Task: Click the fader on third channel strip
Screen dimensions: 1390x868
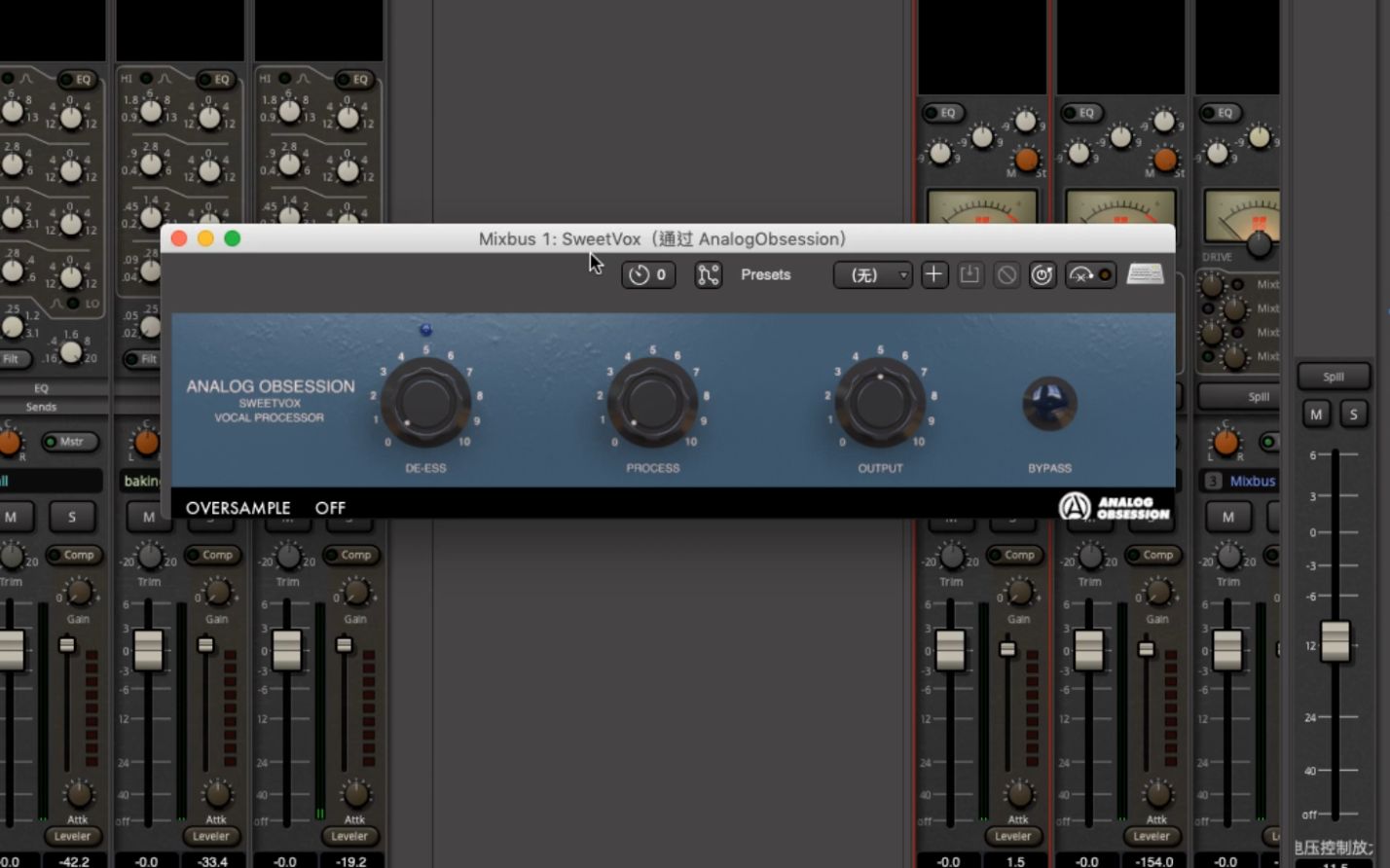Action: click(x=287, y=651)
